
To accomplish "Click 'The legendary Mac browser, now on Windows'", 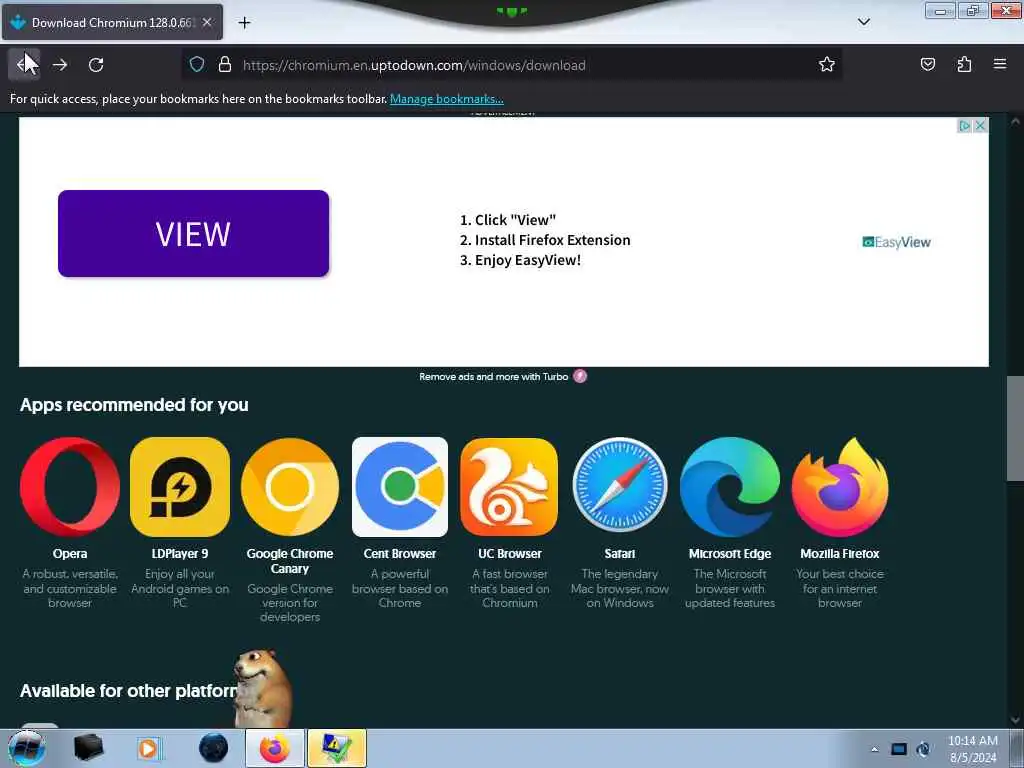I will (620, 588).
